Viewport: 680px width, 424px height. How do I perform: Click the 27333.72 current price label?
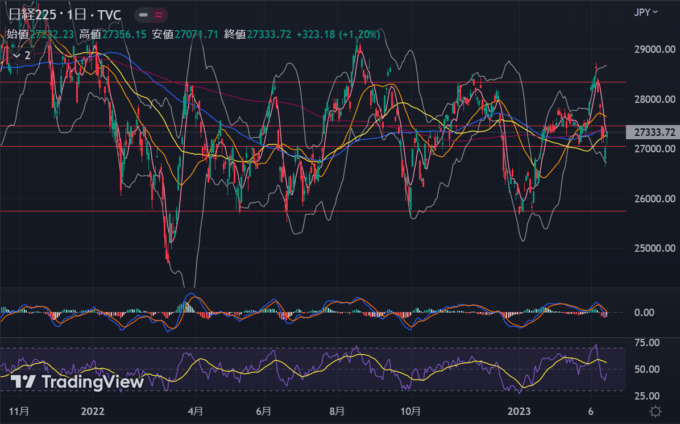(x=652, y=132)
